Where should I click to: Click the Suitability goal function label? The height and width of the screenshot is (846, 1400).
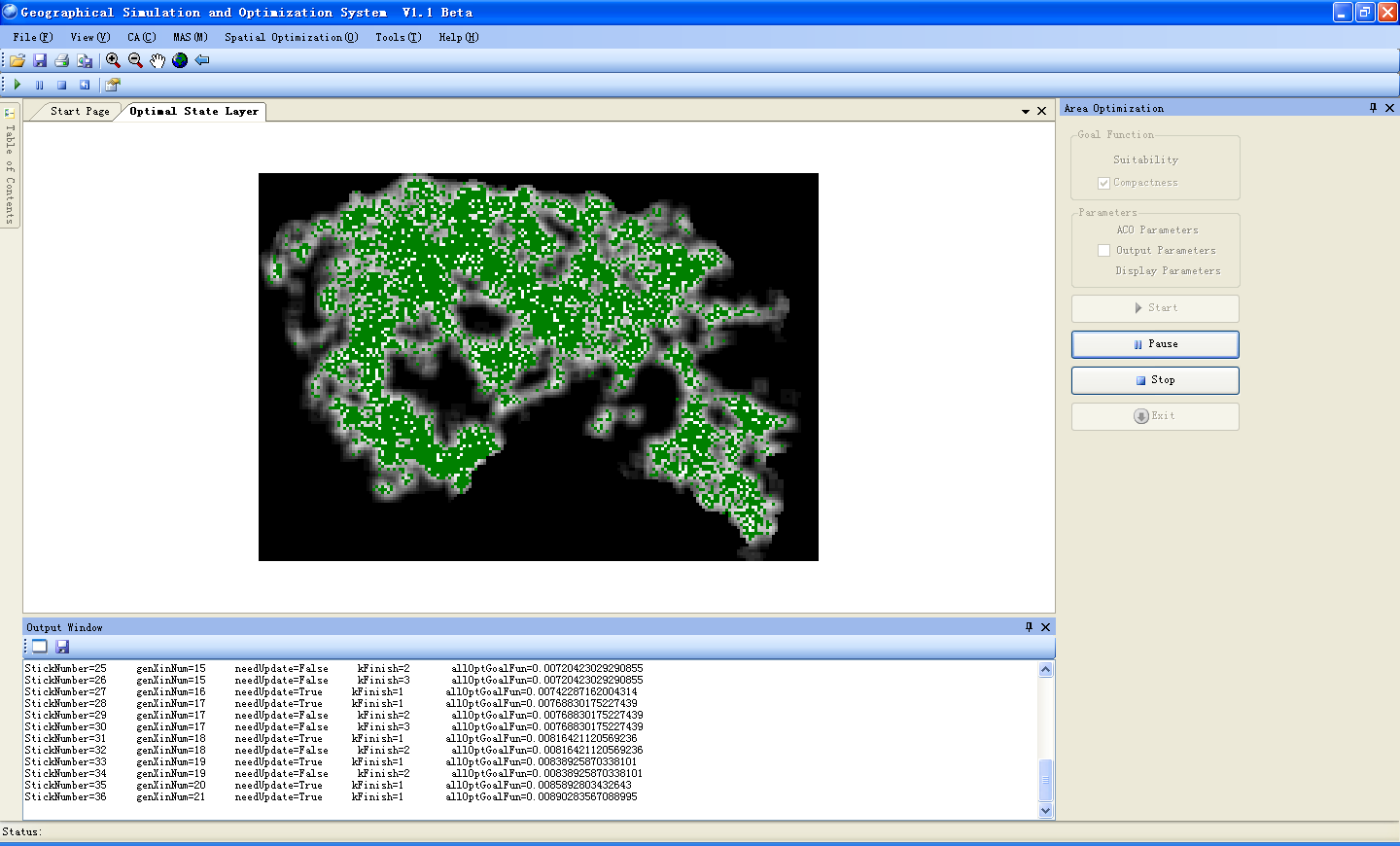[x=1145, y=159]
